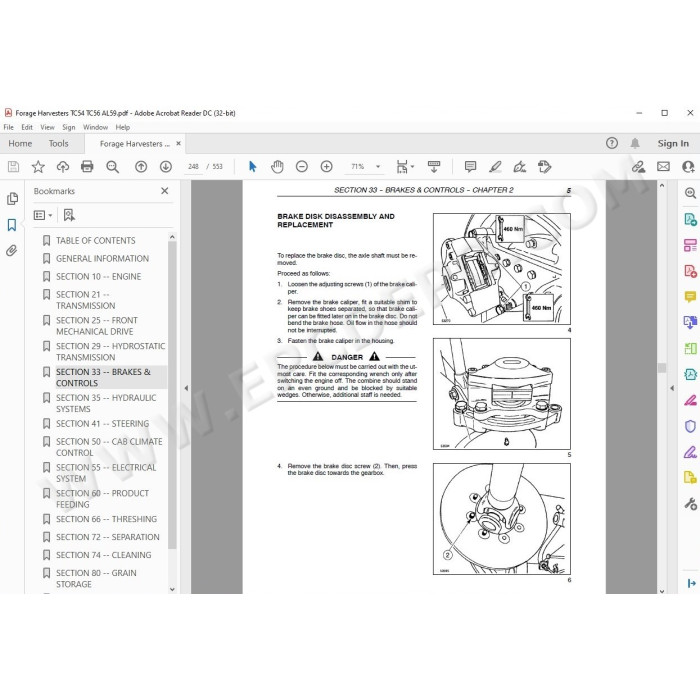Click the add new bookmark icon
The width and height of the screenshot is (700, 700).
coord(69,216)
